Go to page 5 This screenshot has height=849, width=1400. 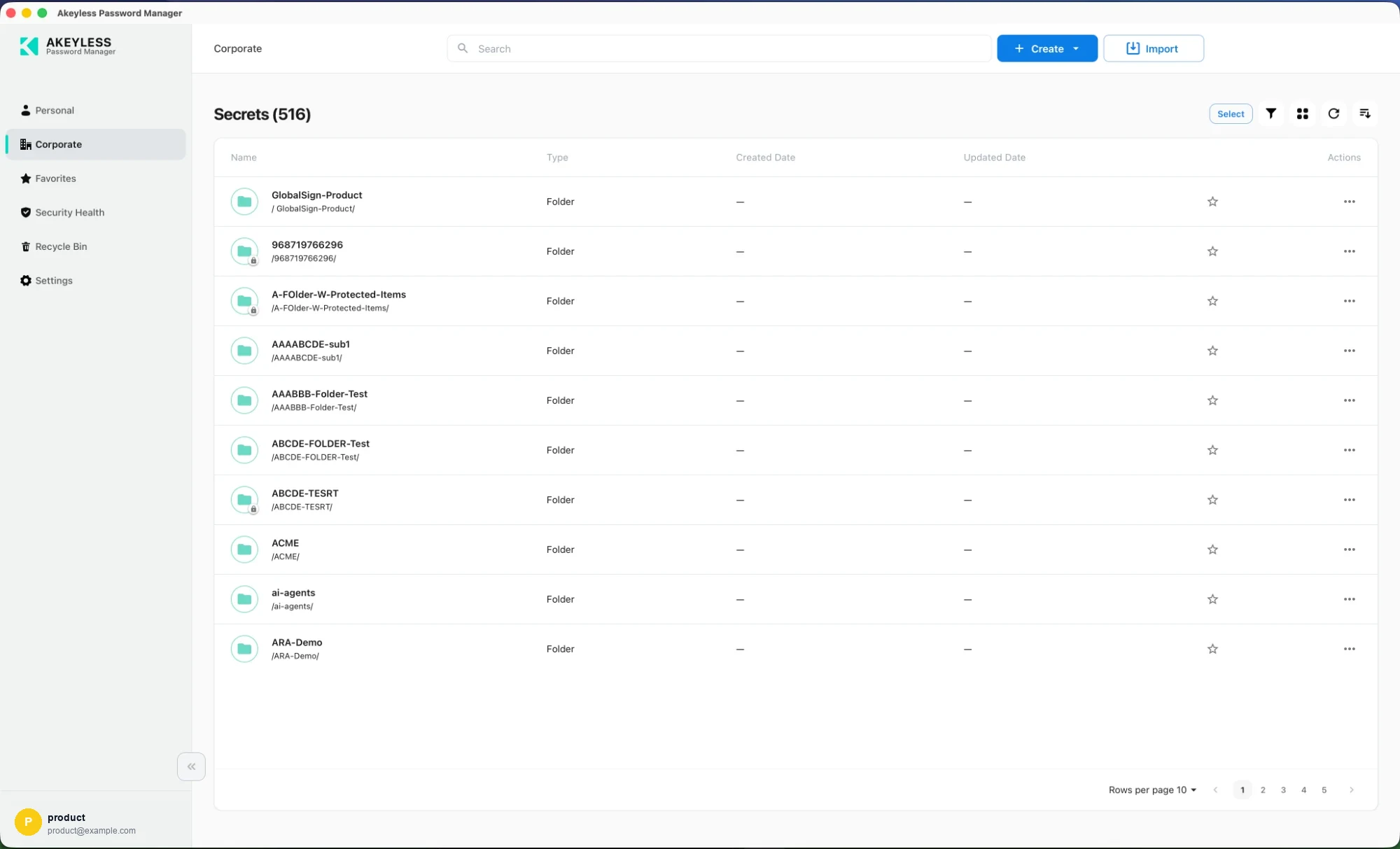1324,790
